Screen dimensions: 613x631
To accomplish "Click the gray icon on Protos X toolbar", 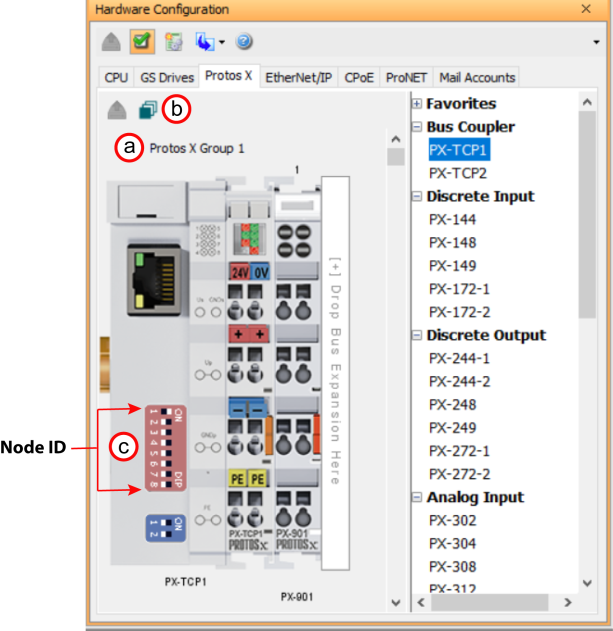I will [118, 110].
